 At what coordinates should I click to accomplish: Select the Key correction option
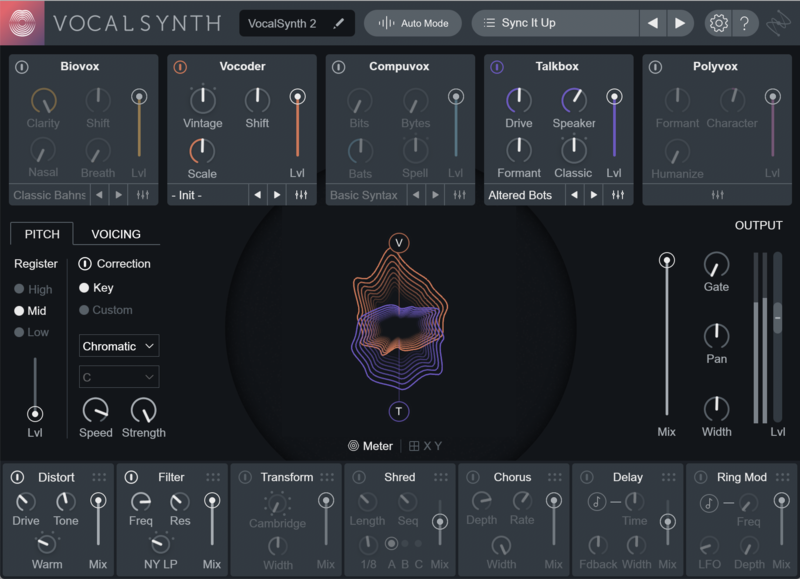point(96,288)
